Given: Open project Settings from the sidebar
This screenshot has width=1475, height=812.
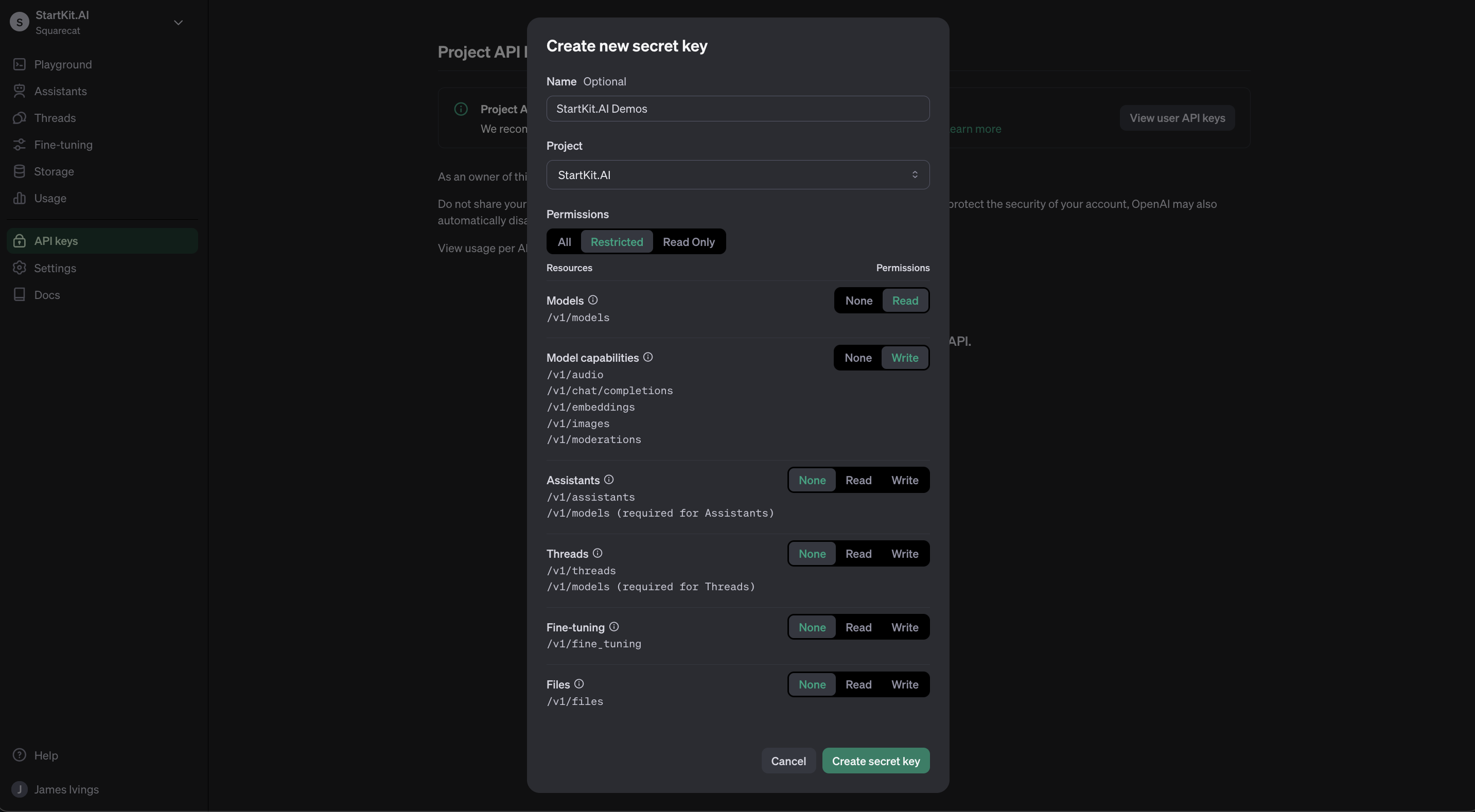Looking at the screenshot, I should [55, 268].
